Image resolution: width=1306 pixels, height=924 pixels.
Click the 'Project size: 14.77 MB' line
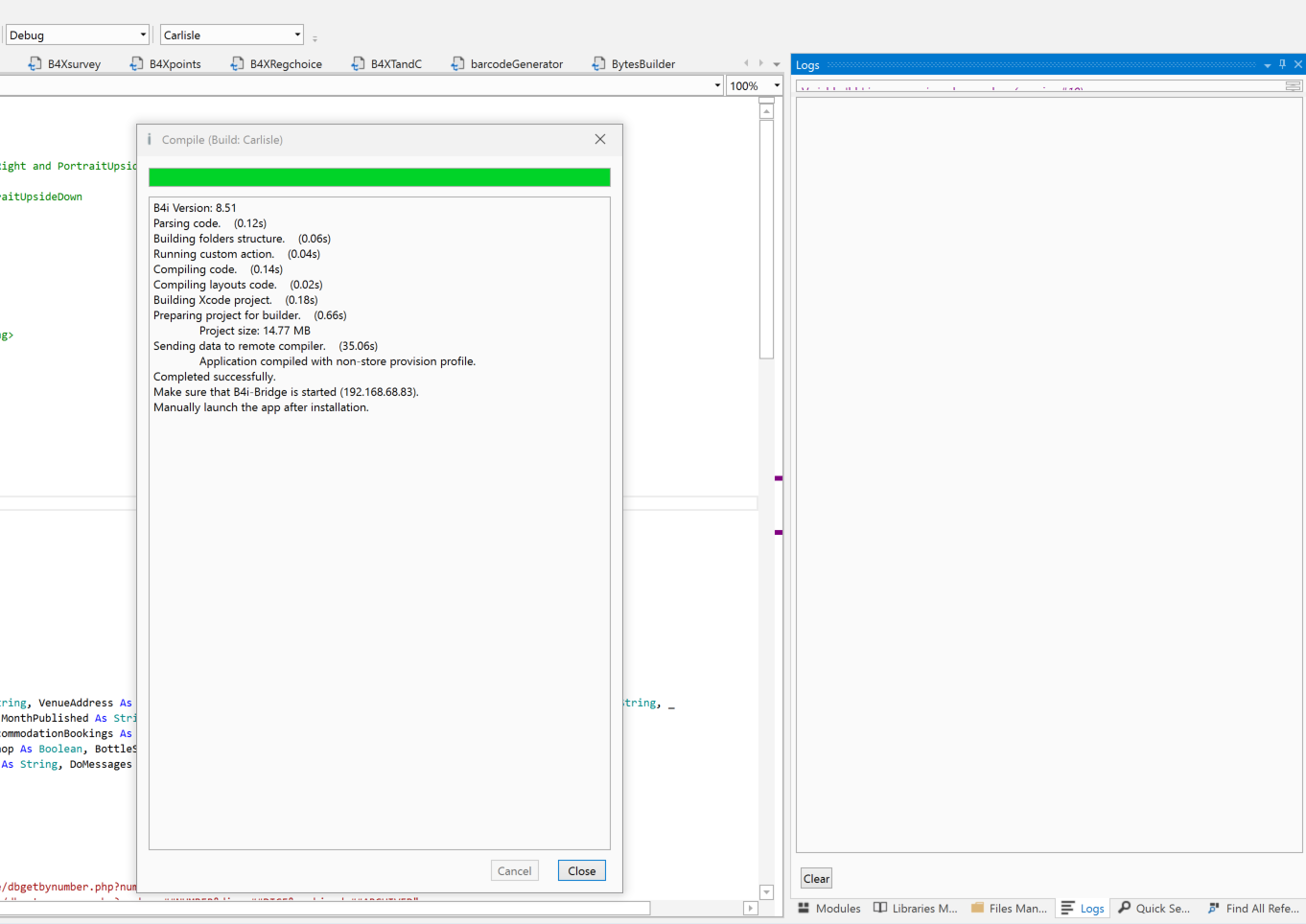255,331
